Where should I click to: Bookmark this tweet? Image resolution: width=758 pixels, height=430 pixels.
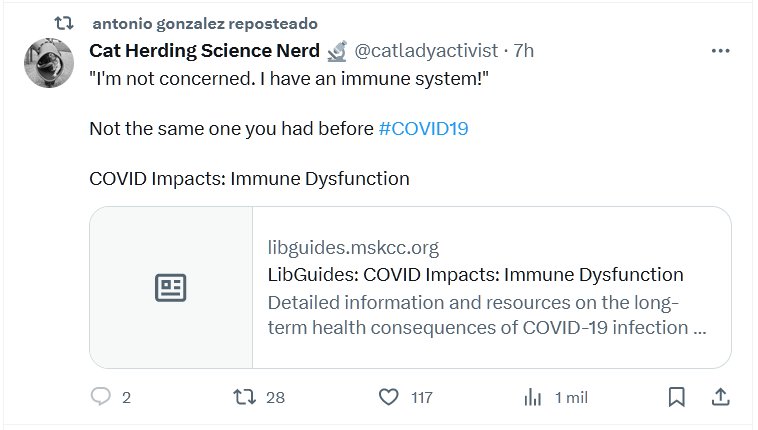point(677,397)
